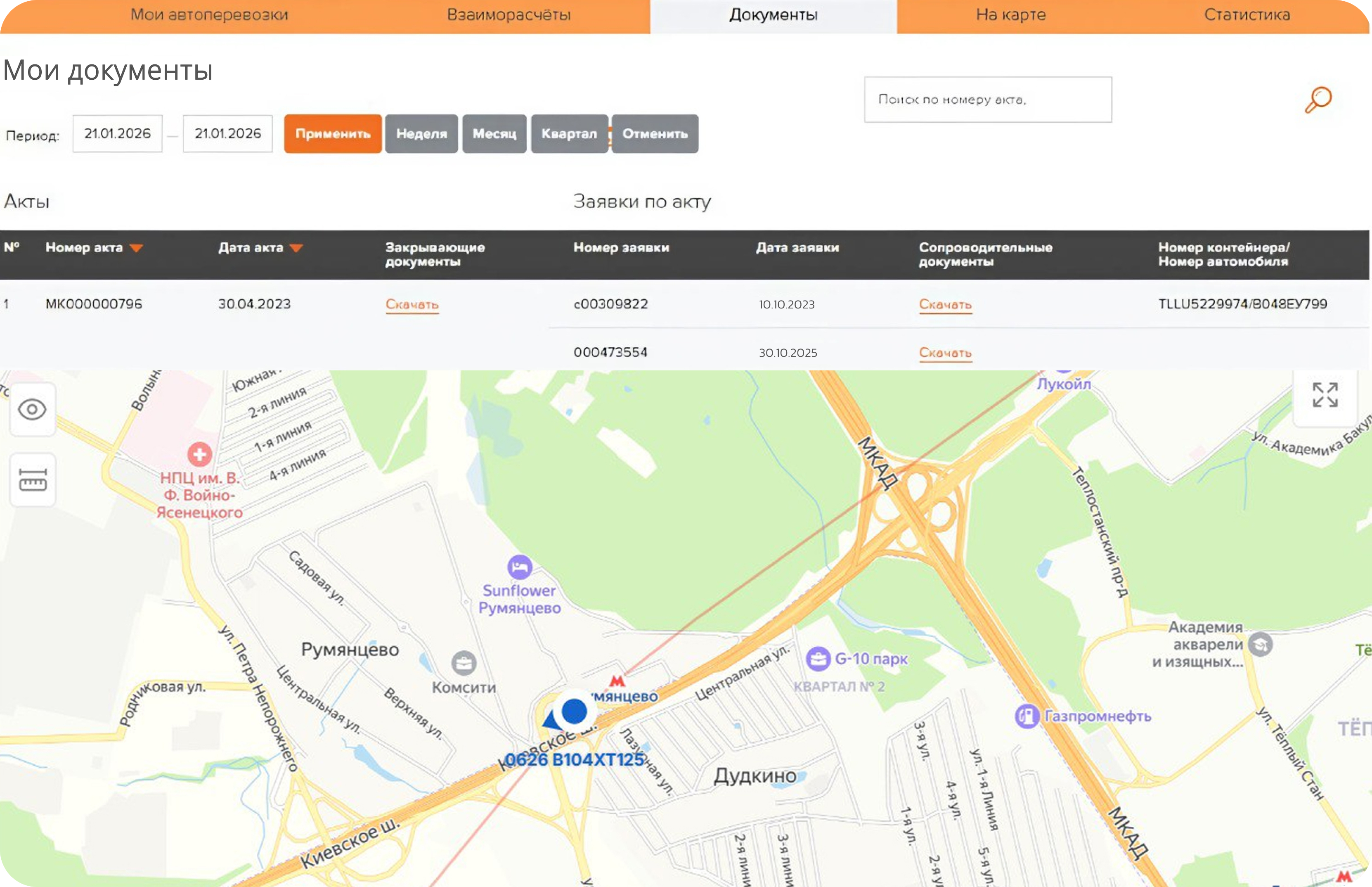The width and height of the screenshot is (1372, 887).
Task: Switch to Взаиморасчёты tab
Action: tap(509, 15)
